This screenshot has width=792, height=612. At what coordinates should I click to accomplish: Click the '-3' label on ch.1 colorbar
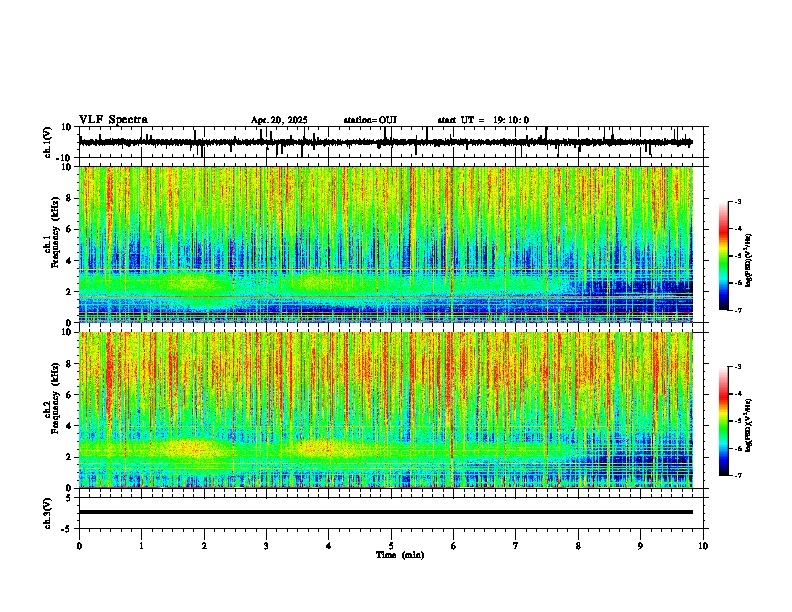click(x=737, y=201)
